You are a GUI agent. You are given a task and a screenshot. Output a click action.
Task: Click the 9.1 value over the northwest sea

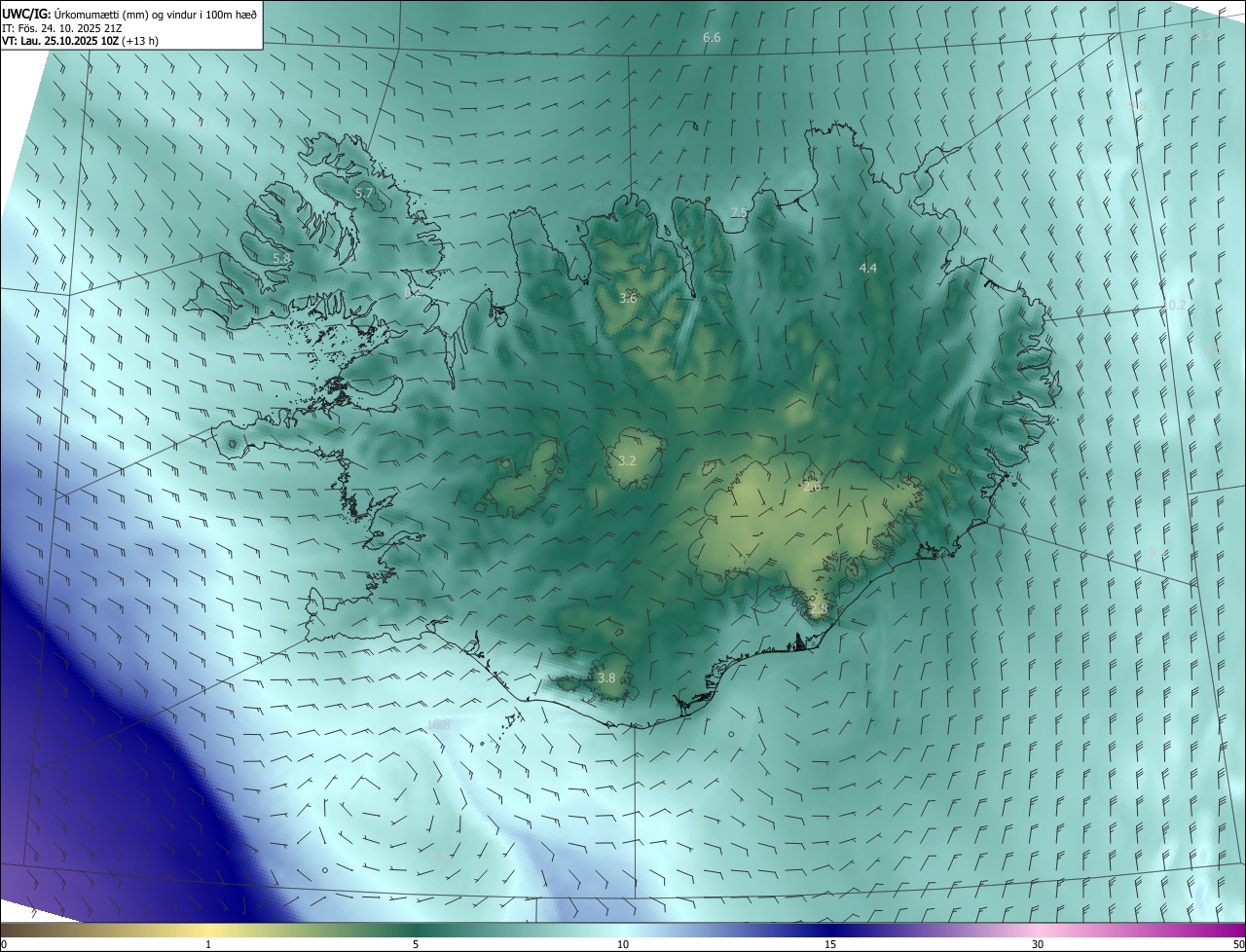point(201,125)
